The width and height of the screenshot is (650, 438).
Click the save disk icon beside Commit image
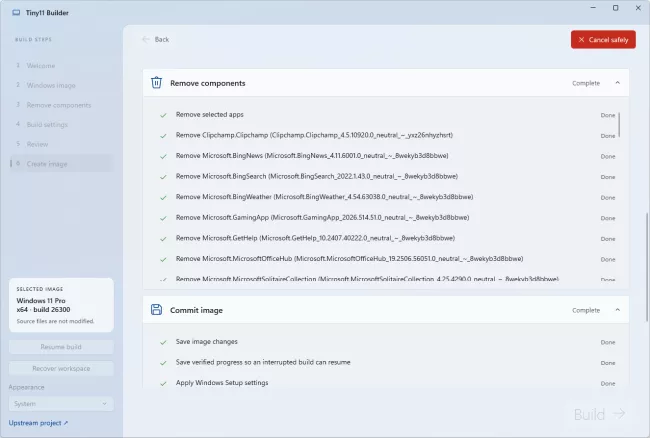pos(156,310)
